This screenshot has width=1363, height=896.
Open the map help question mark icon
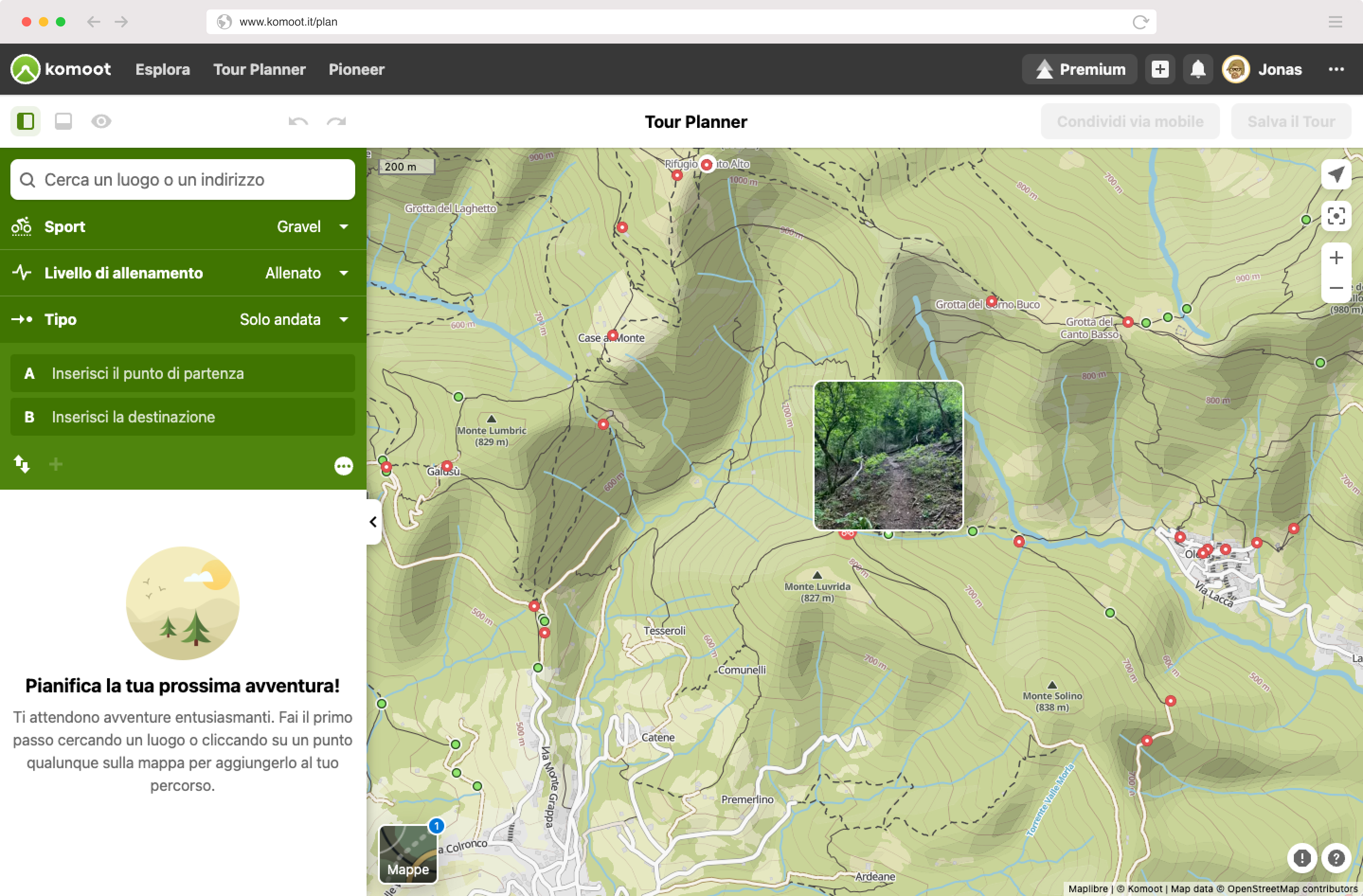click(x=1336, y=858)
